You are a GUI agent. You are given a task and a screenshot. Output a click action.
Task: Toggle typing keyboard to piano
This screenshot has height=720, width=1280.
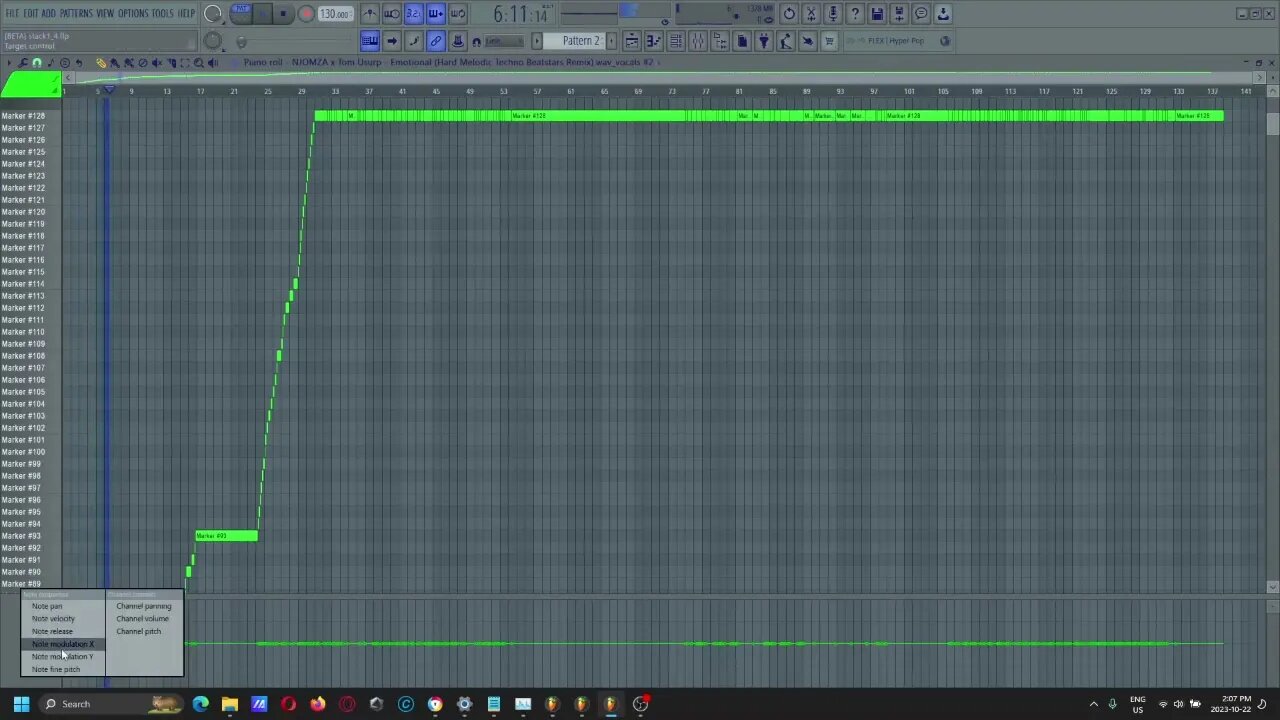point(370,41)
